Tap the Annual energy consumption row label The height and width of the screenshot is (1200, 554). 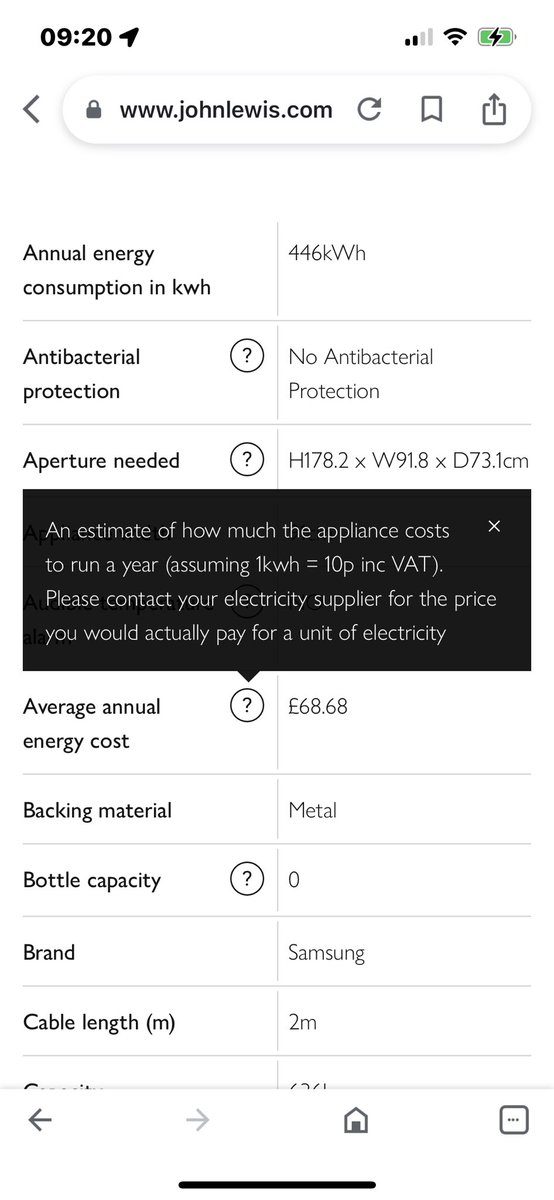117,270
